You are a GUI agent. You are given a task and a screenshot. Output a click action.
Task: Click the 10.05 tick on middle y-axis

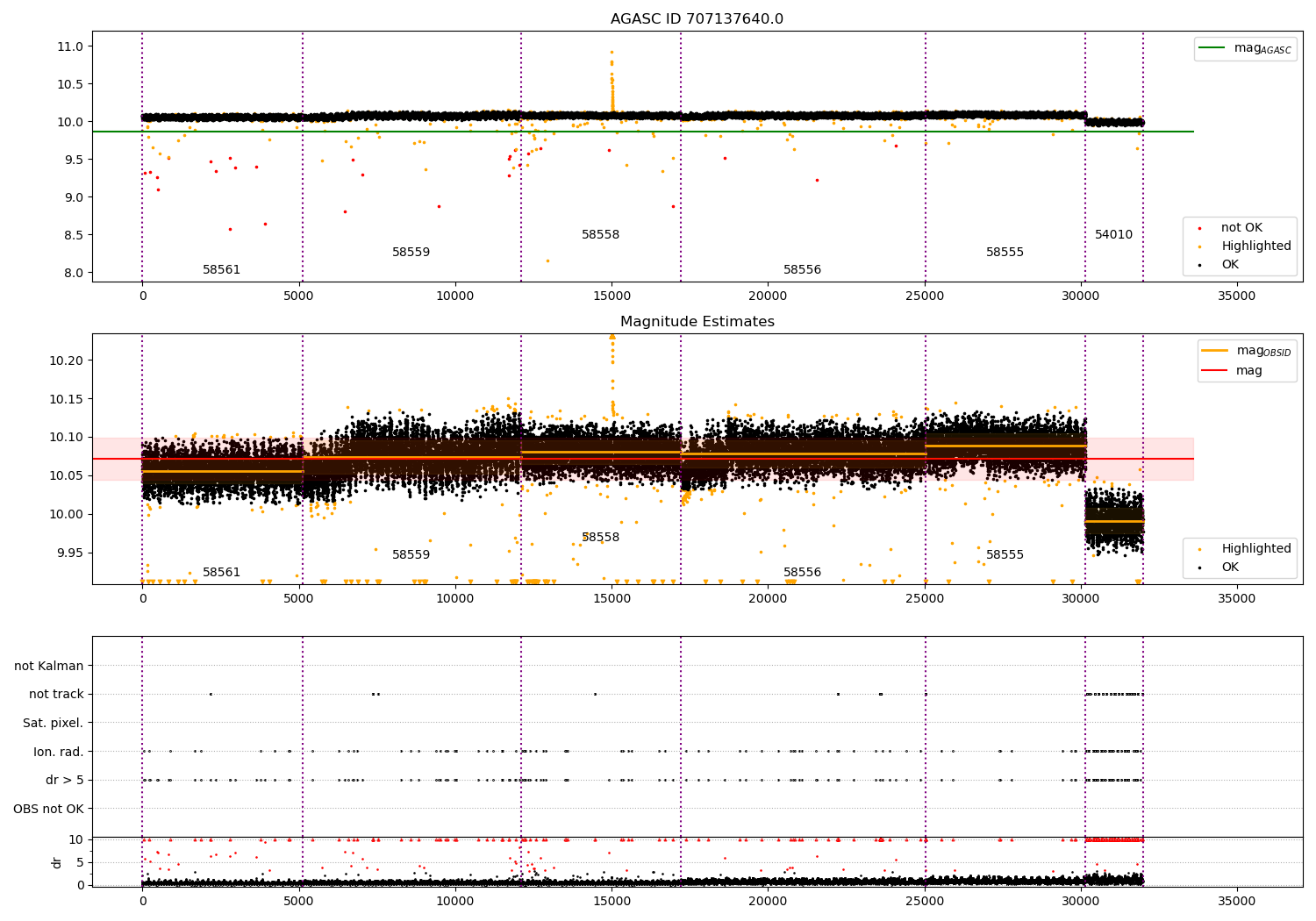[x=66, y=475]
